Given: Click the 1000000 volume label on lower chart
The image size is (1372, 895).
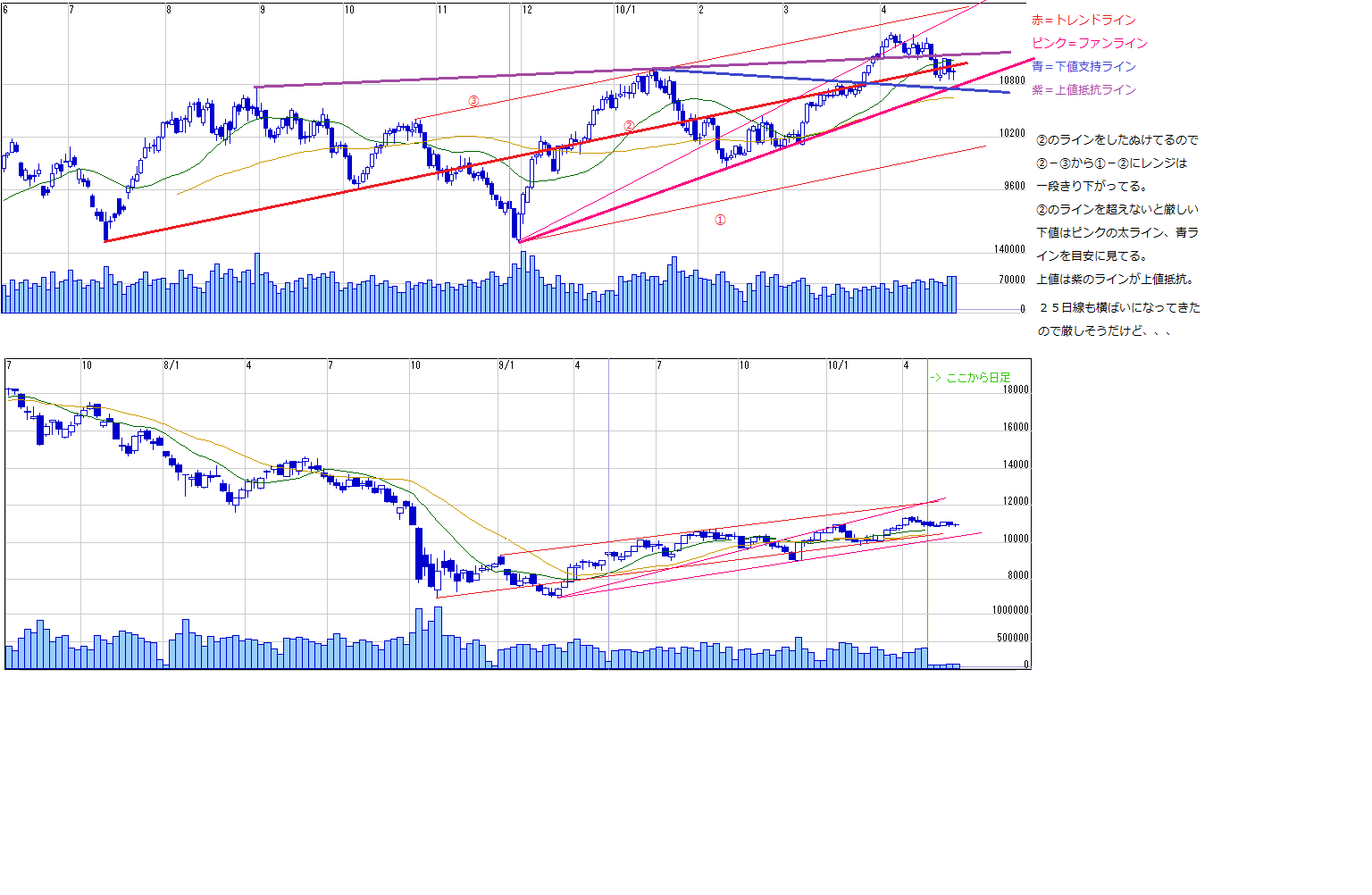Looking at the screenshot, I should point(1010,610).
